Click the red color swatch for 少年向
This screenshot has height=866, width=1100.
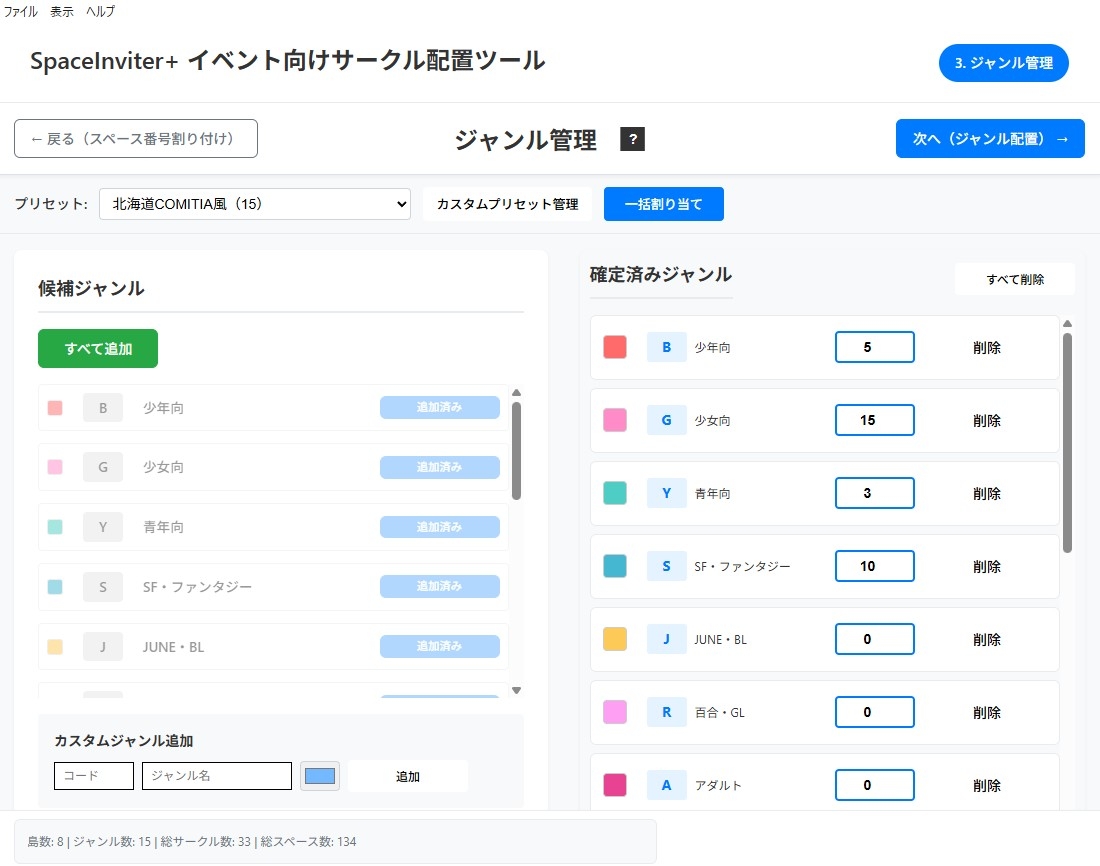coord(615,348)
